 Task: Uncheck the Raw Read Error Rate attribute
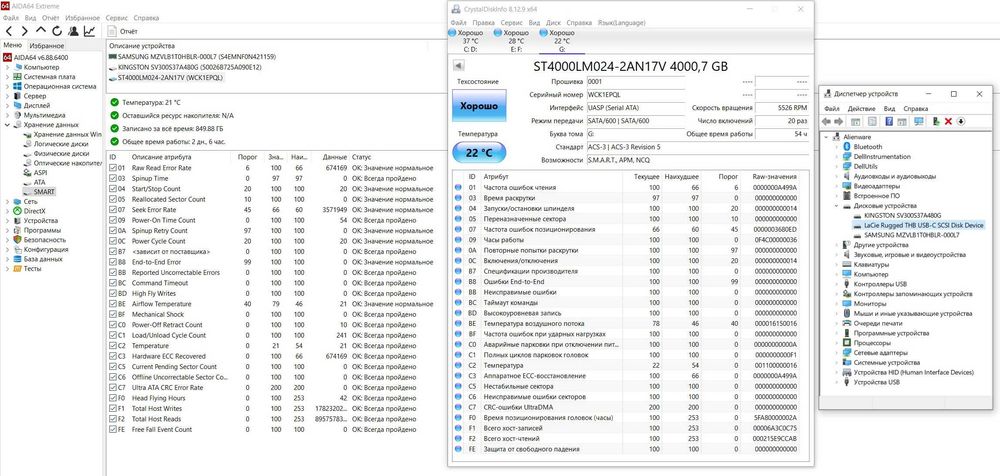pos(112,168)
